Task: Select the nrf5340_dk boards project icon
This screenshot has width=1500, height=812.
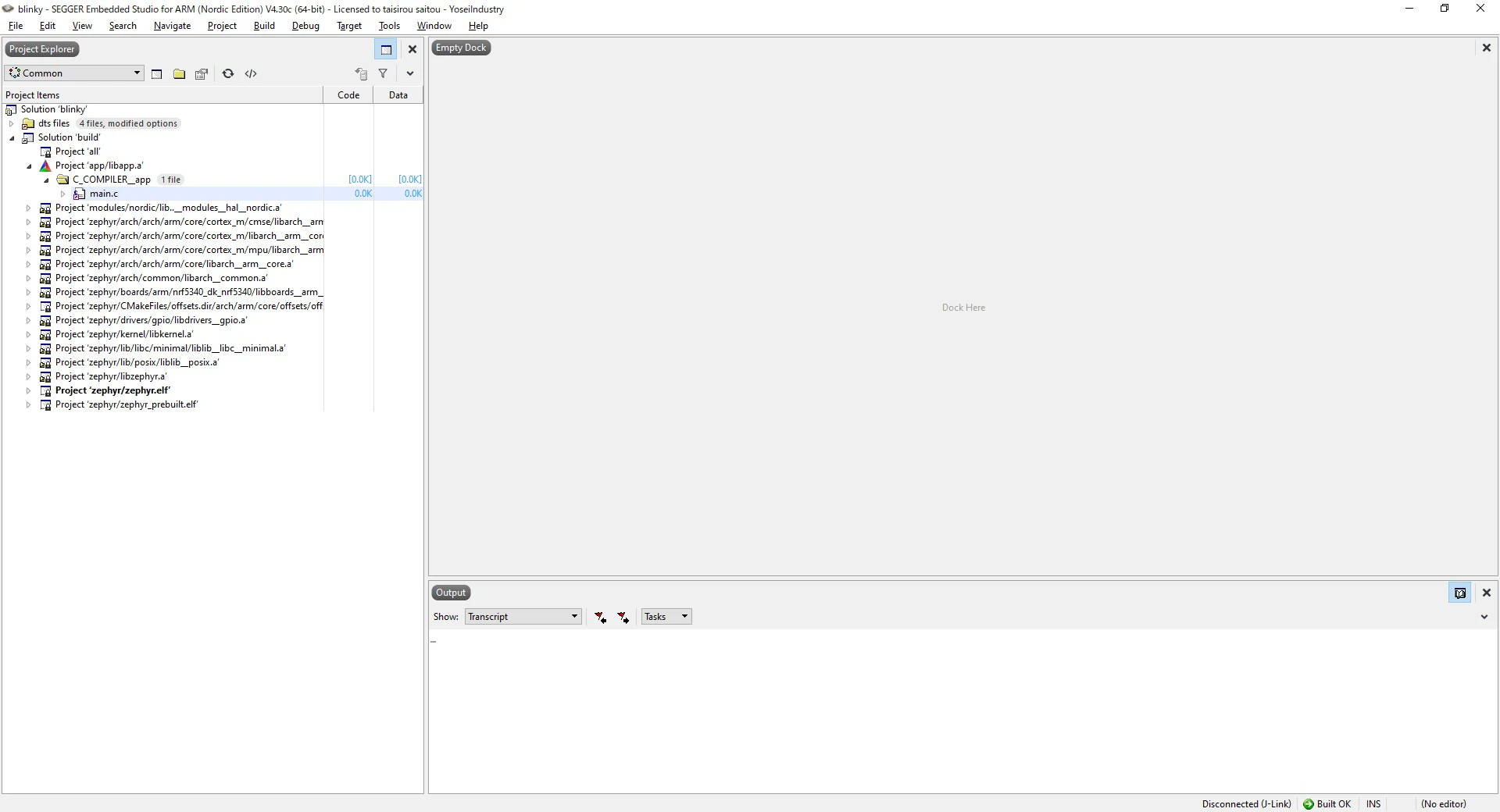Action: click(x=45, y=292)
